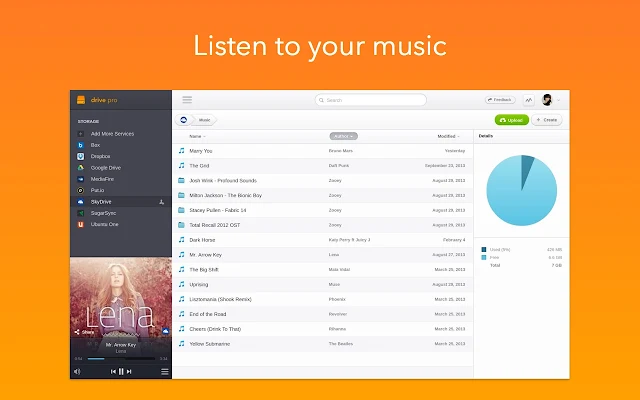Screen dimensions: 640x400
Task: Click the STORAGE section heading
Action: (88, 122)
